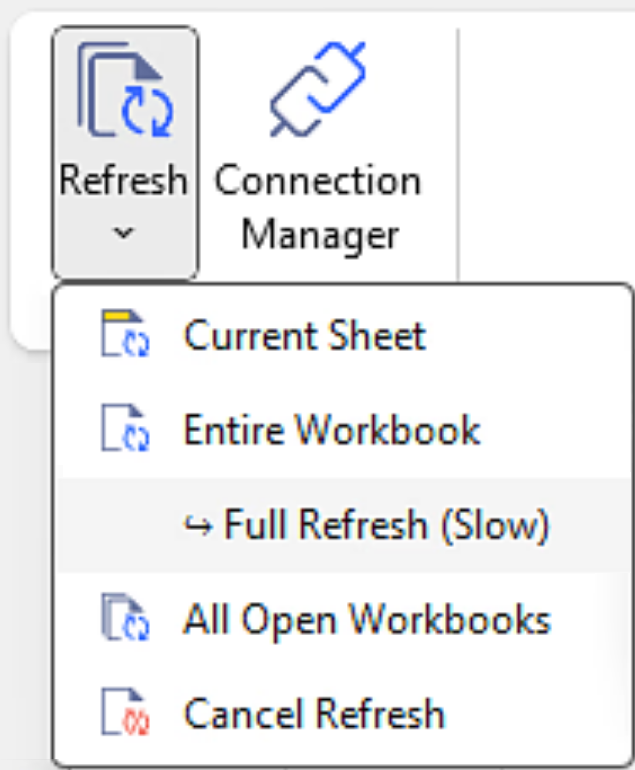Viewport: 635px width, 770px height.
Task: Click the red Cancel Refresh icon
Action: (x=125, y=712)
